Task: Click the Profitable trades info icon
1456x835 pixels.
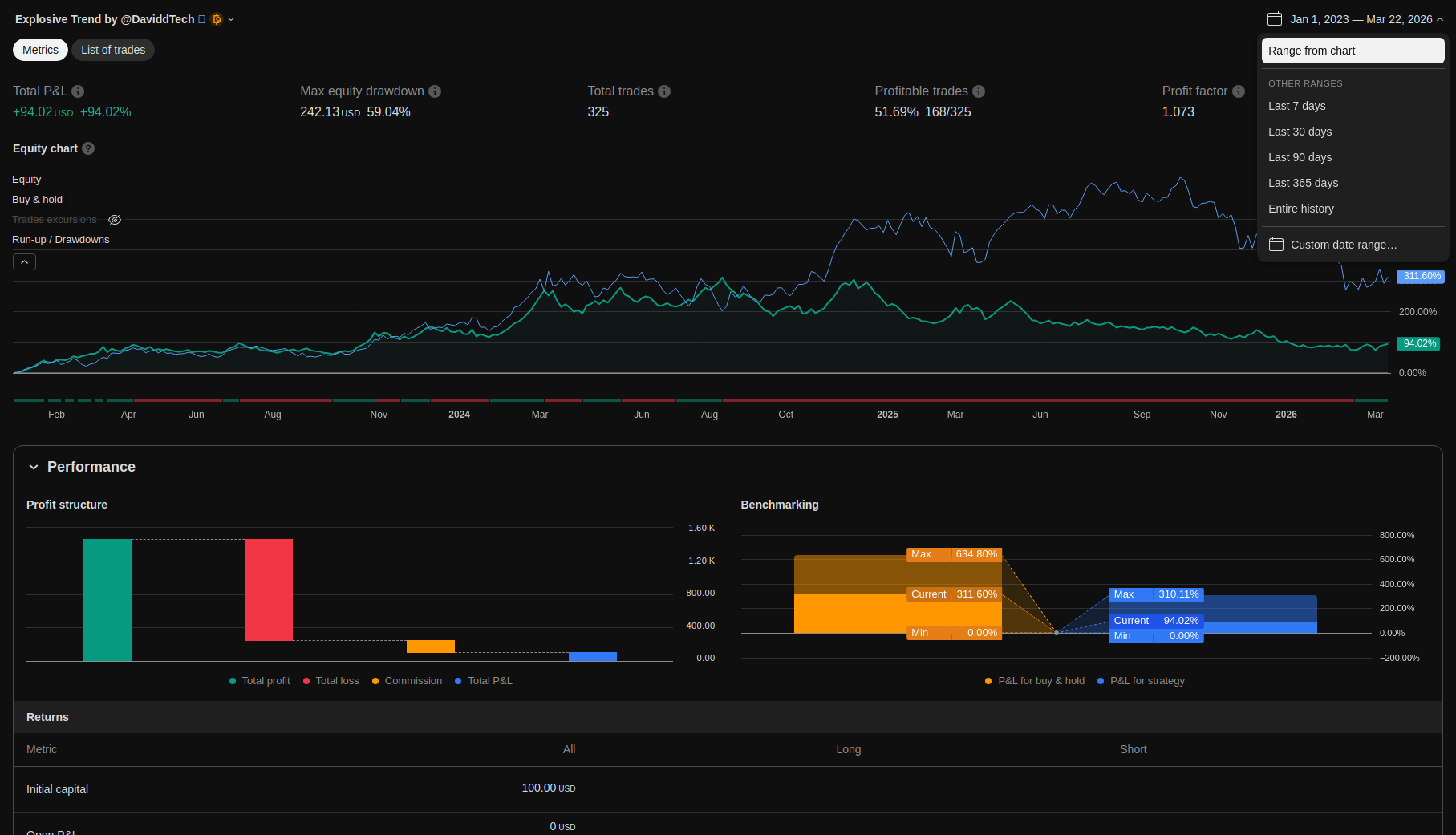Action: click(x=979, y=91)
